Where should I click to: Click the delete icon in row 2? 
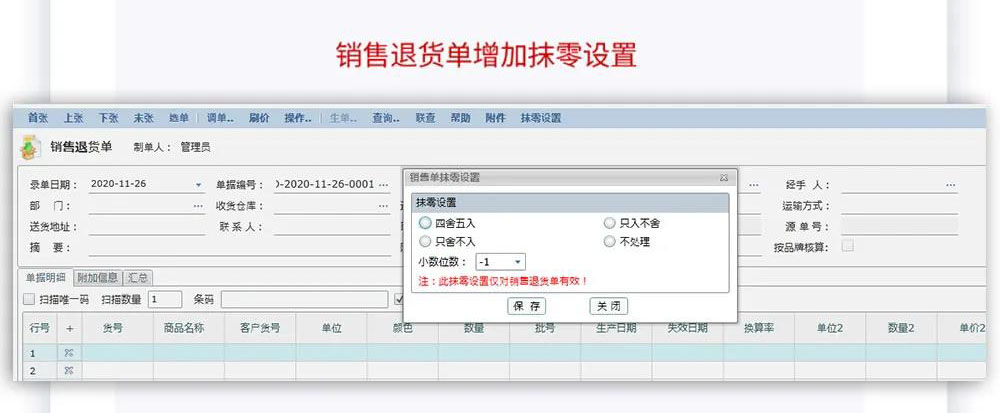(x=69, y=371)
